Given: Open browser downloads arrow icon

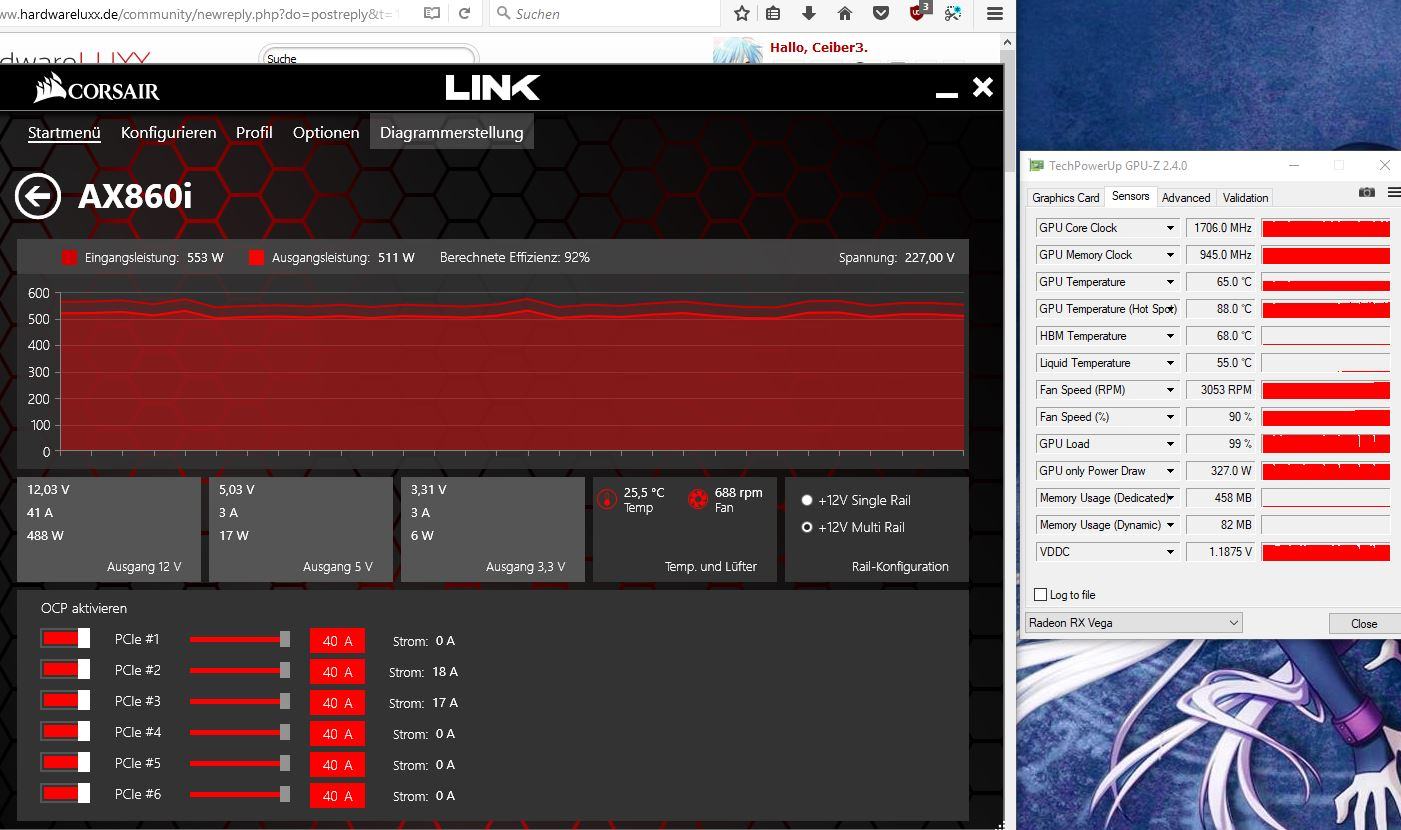Looking at the screenshot, I should (x=809, y=13).
